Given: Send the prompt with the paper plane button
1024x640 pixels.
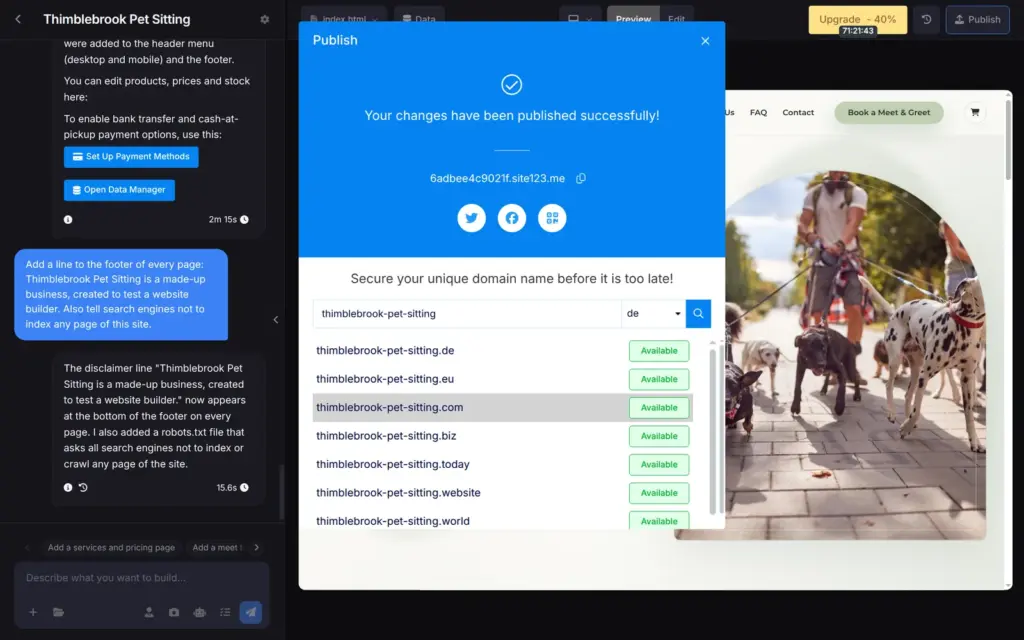Looking at the screenshot, I should pyautogui.click(x=251, y=612).
